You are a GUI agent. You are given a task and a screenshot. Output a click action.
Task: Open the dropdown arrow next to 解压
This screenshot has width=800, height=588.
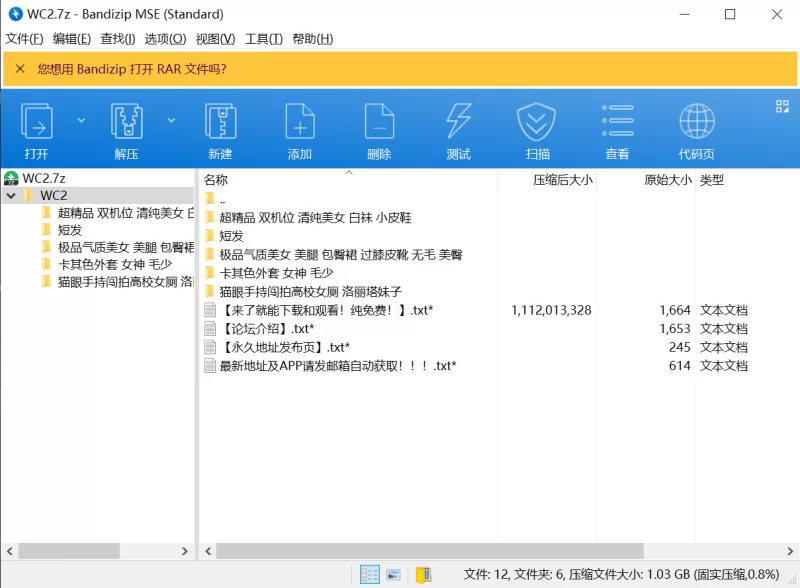point(171,120)
